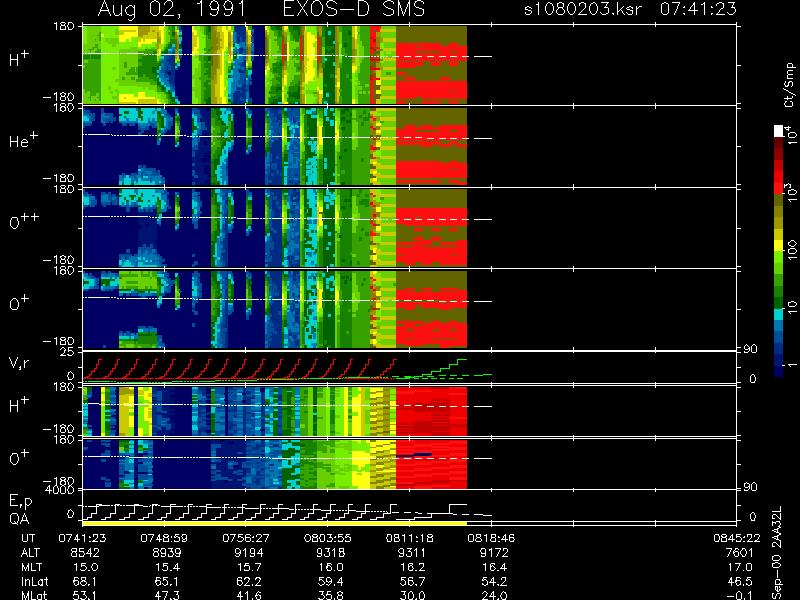The image size is (800, 600).
Task: Click the "25" axis label above V,r
Action: click(69, 352)
